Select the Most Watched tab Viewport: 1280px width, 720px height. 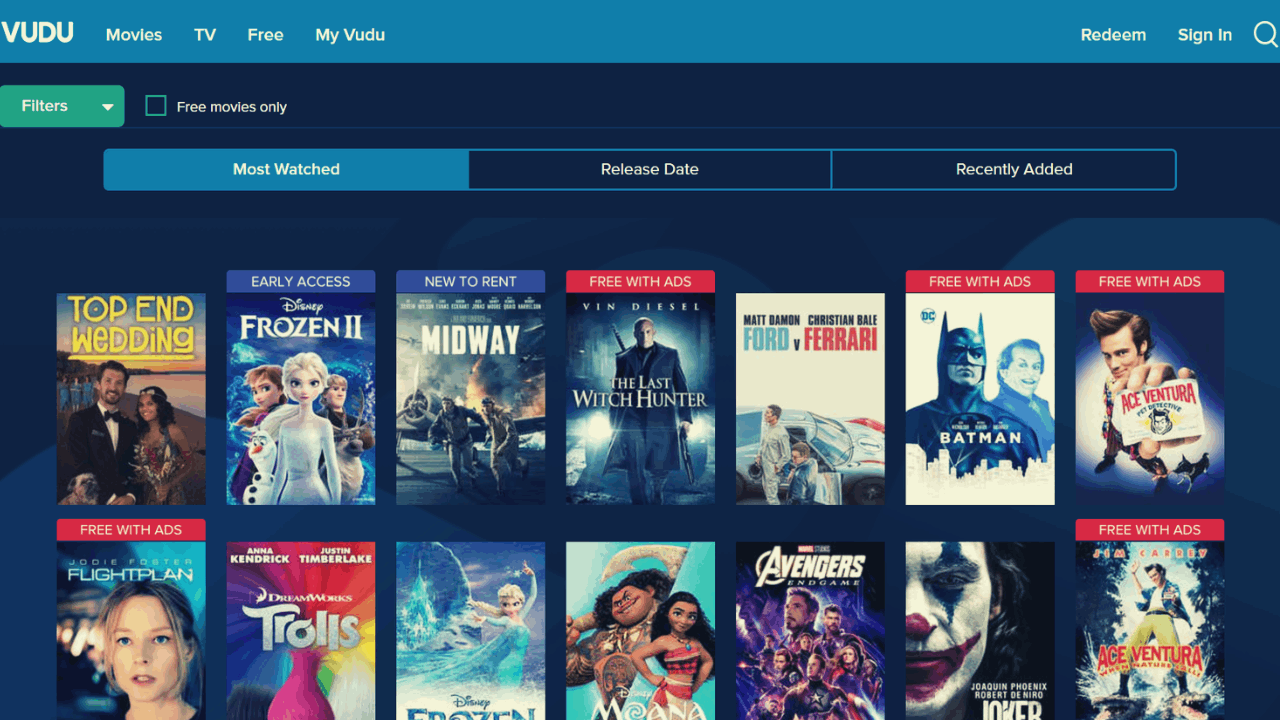tap(286, 169)
